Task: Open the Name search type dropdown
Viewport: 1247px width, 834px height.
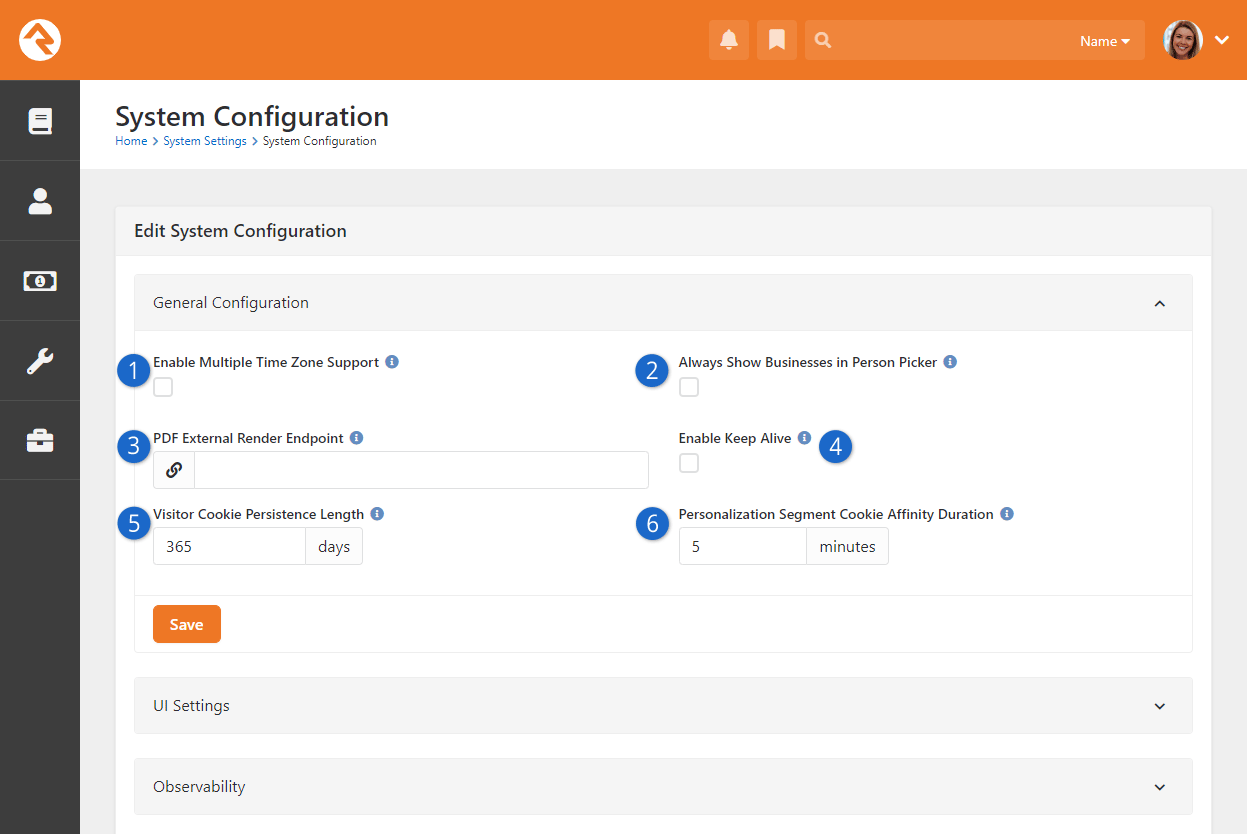Action: pyautogui.click(x=1105, y=41)
